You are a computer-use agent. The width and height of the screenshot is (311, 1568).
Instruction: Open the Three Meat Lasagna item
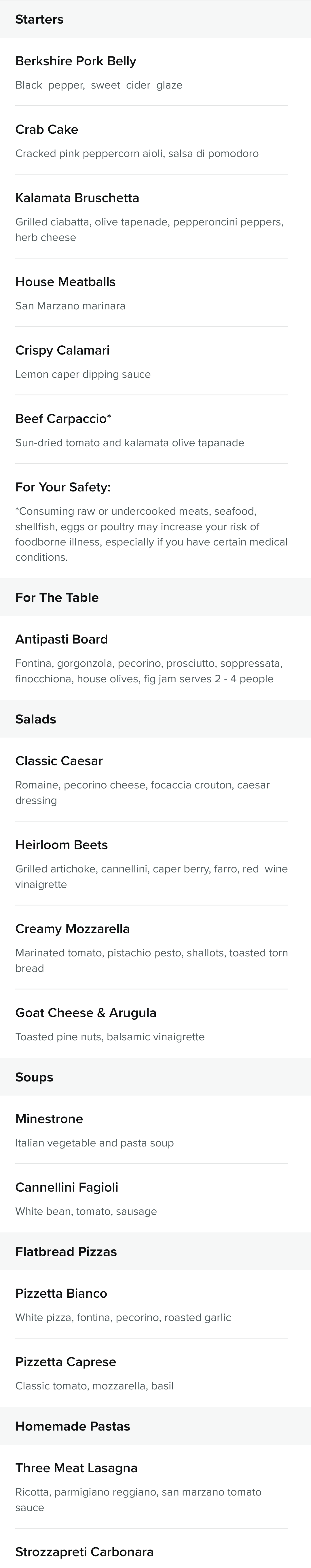[155, 1486]
